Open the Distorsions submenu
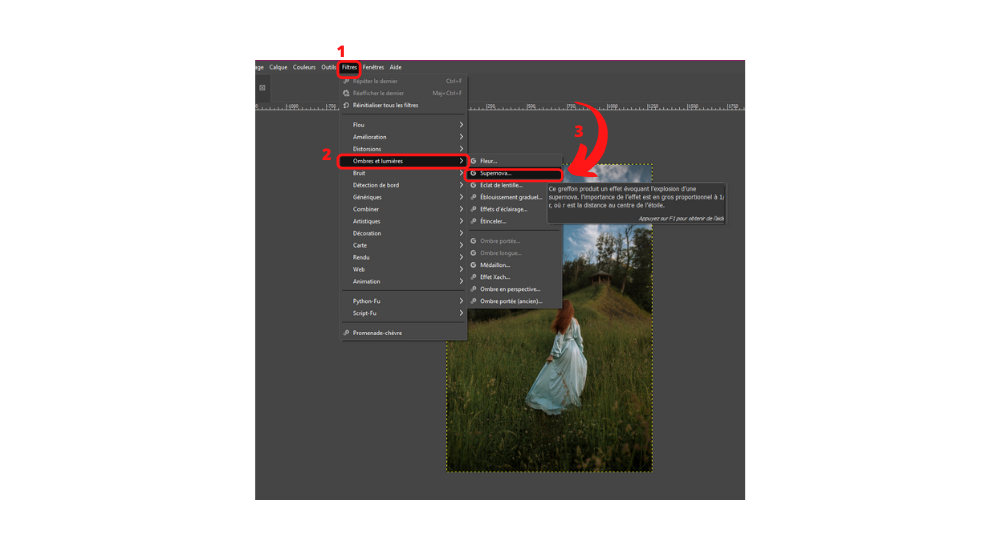1000x560 pixels. [x=403, y=149]
